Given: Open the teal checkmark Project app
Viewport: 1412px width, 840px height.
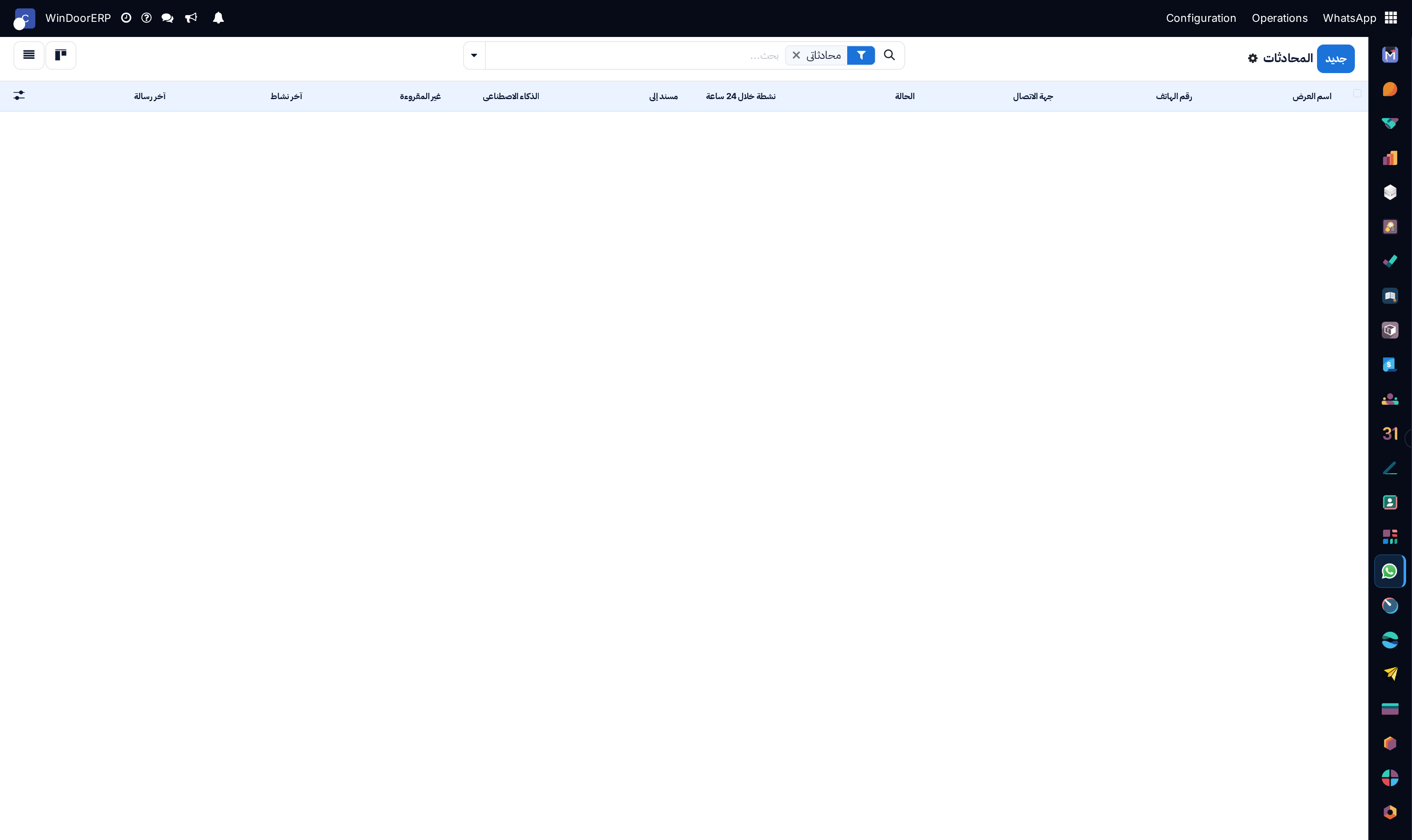Looking at the screenshot, I should 1390,262.
